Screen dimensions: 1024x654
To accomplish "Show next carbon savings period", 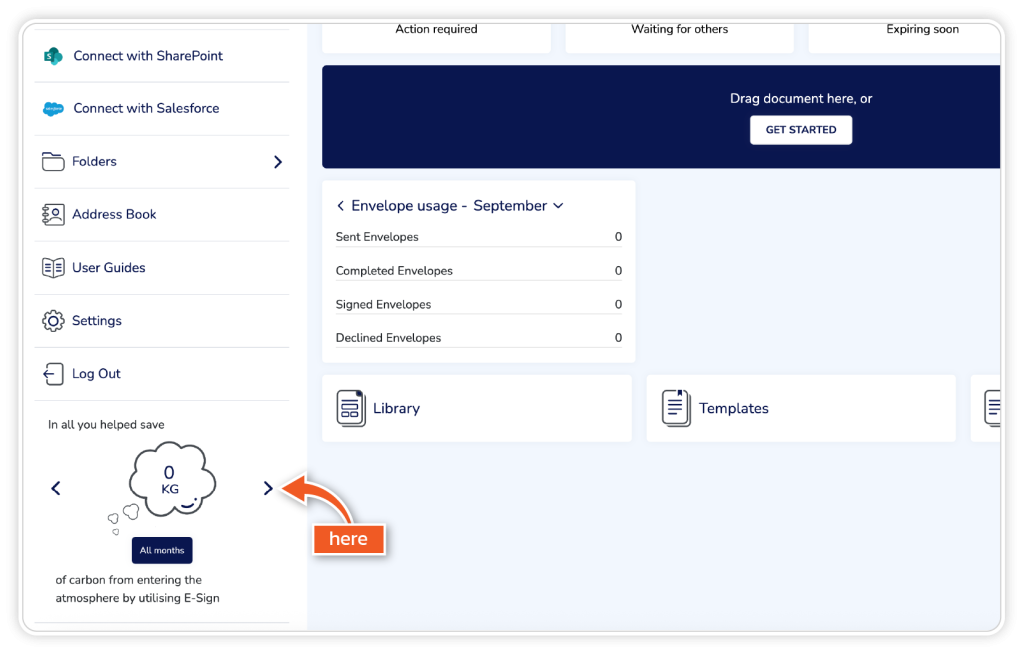I will (268, 488).
